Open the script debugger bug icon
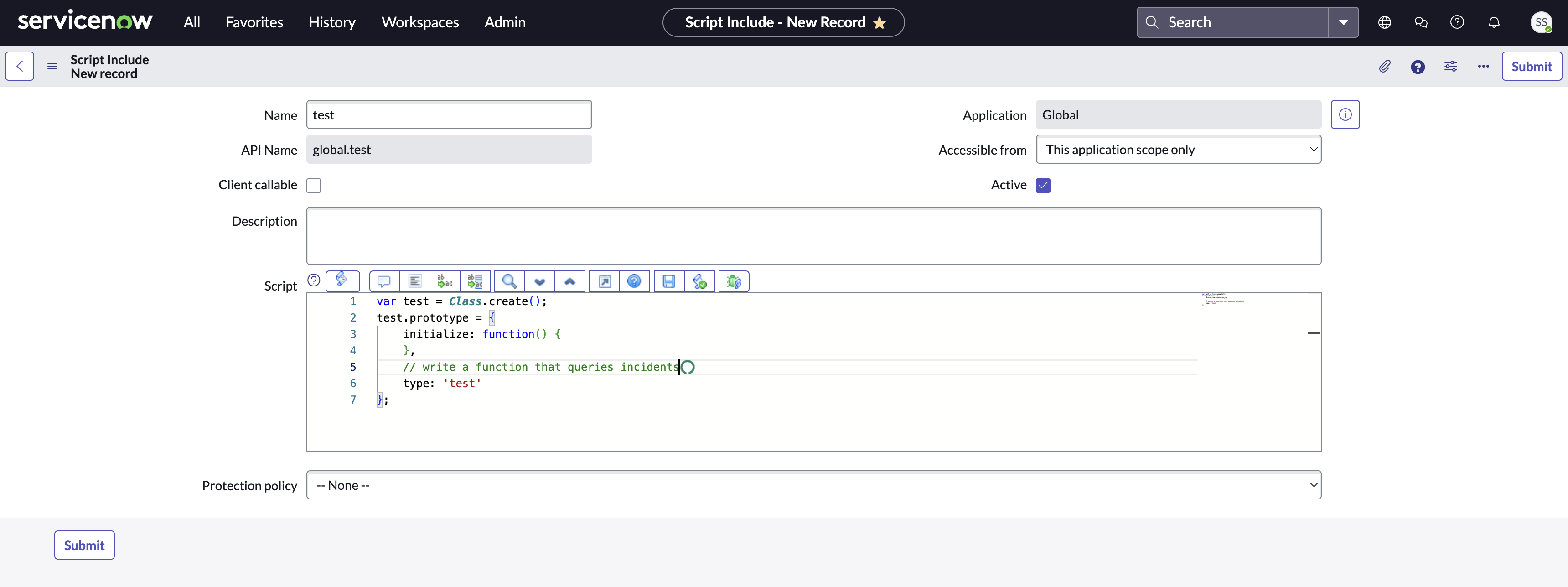The image size is (1568, 587). pyautogui.click(x=734, y=281)
